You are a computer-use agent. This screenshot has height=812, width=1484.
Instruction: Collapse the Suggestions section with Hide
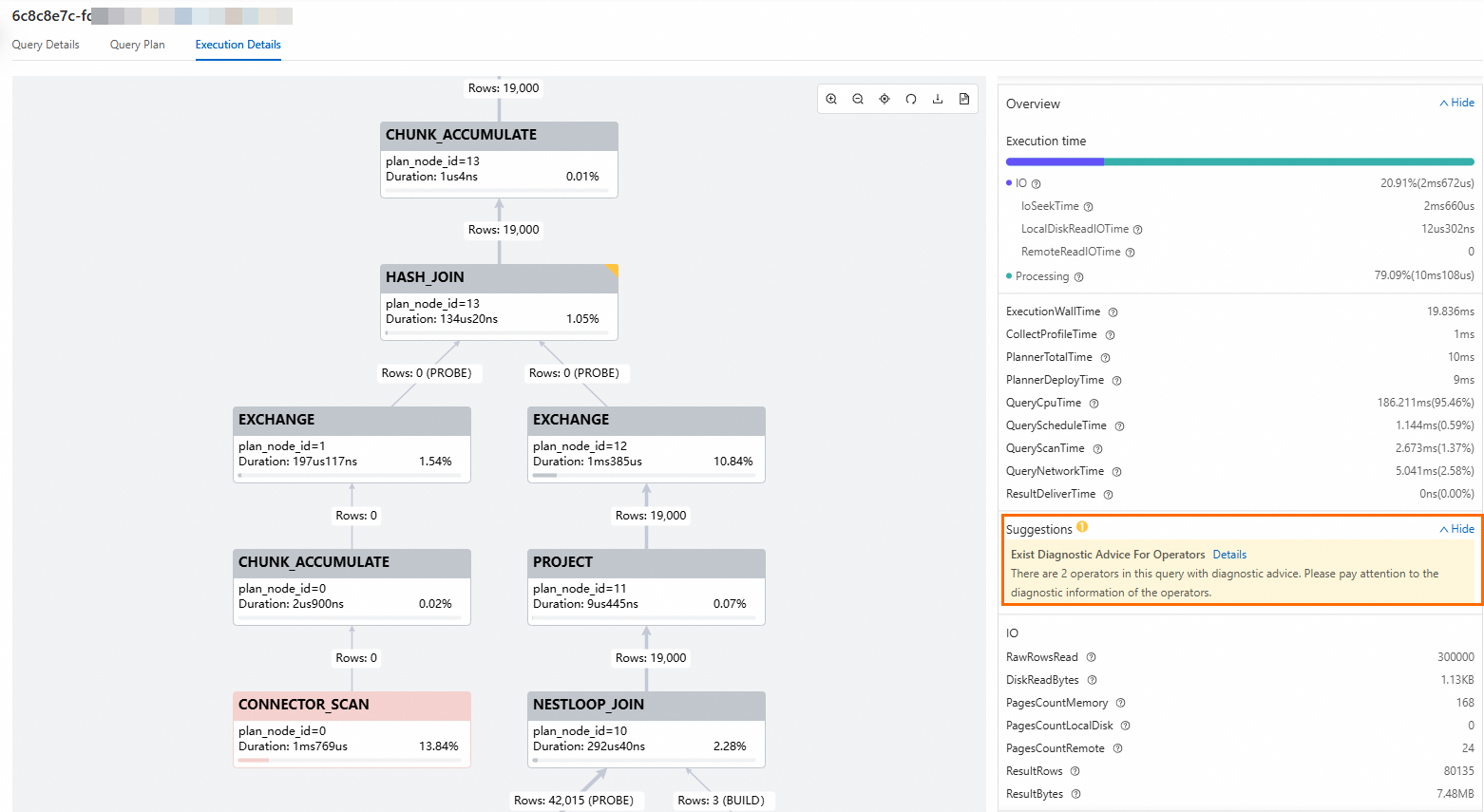pos(1457,529)
